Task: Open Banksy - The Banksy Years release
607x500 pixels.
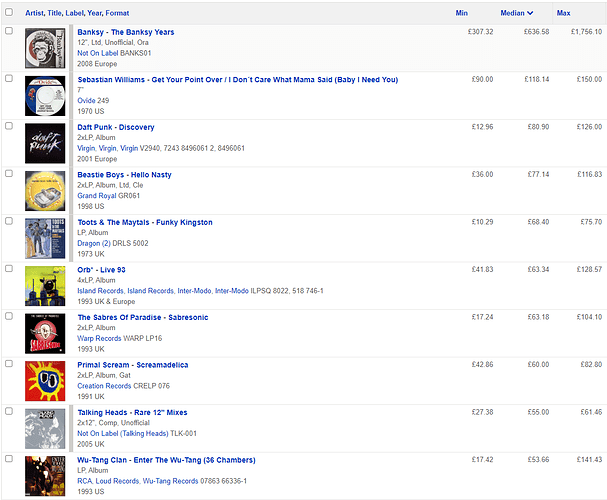Action: 126,32
